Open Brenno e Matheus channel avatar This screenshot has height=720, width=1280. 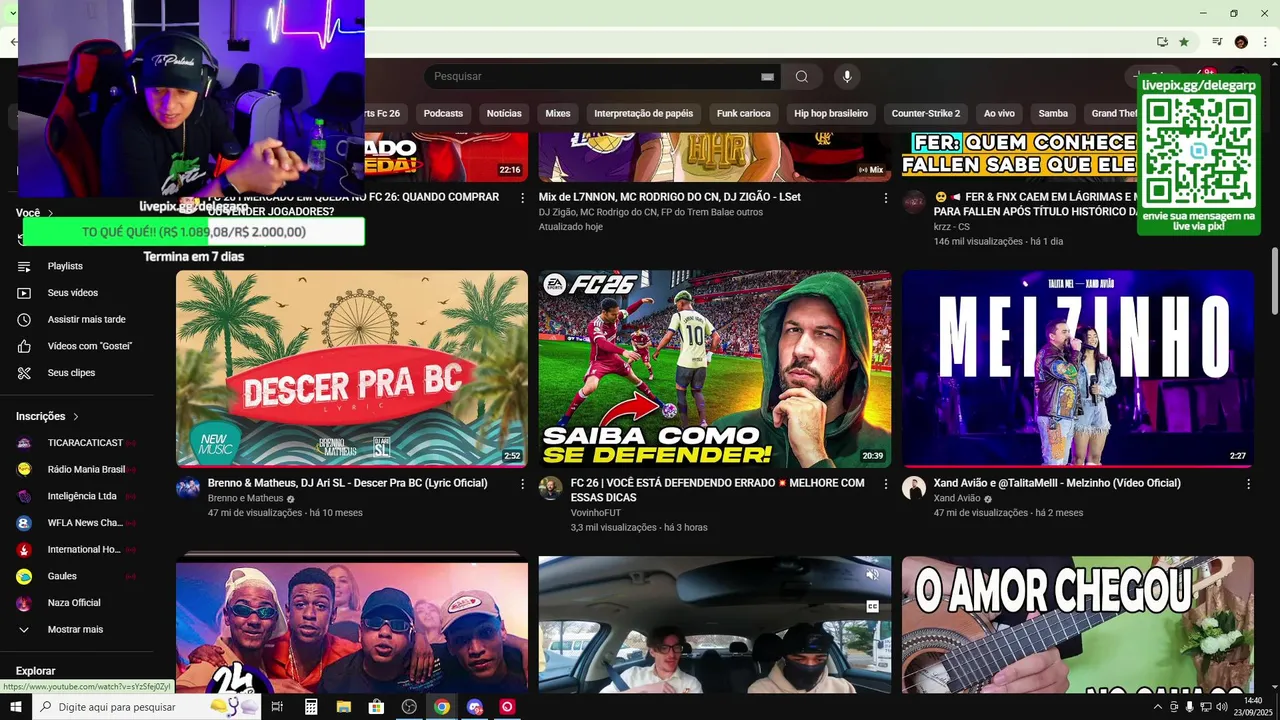tap(188, 488)
